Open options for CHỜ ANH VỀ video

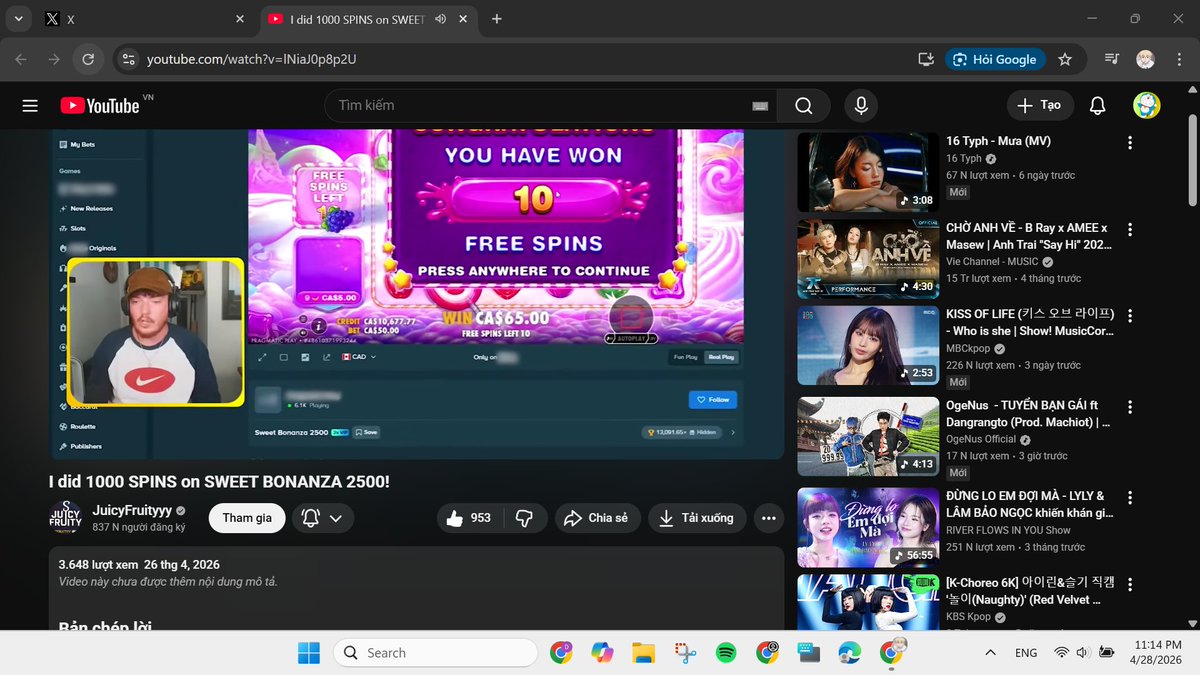(1131, 229)
